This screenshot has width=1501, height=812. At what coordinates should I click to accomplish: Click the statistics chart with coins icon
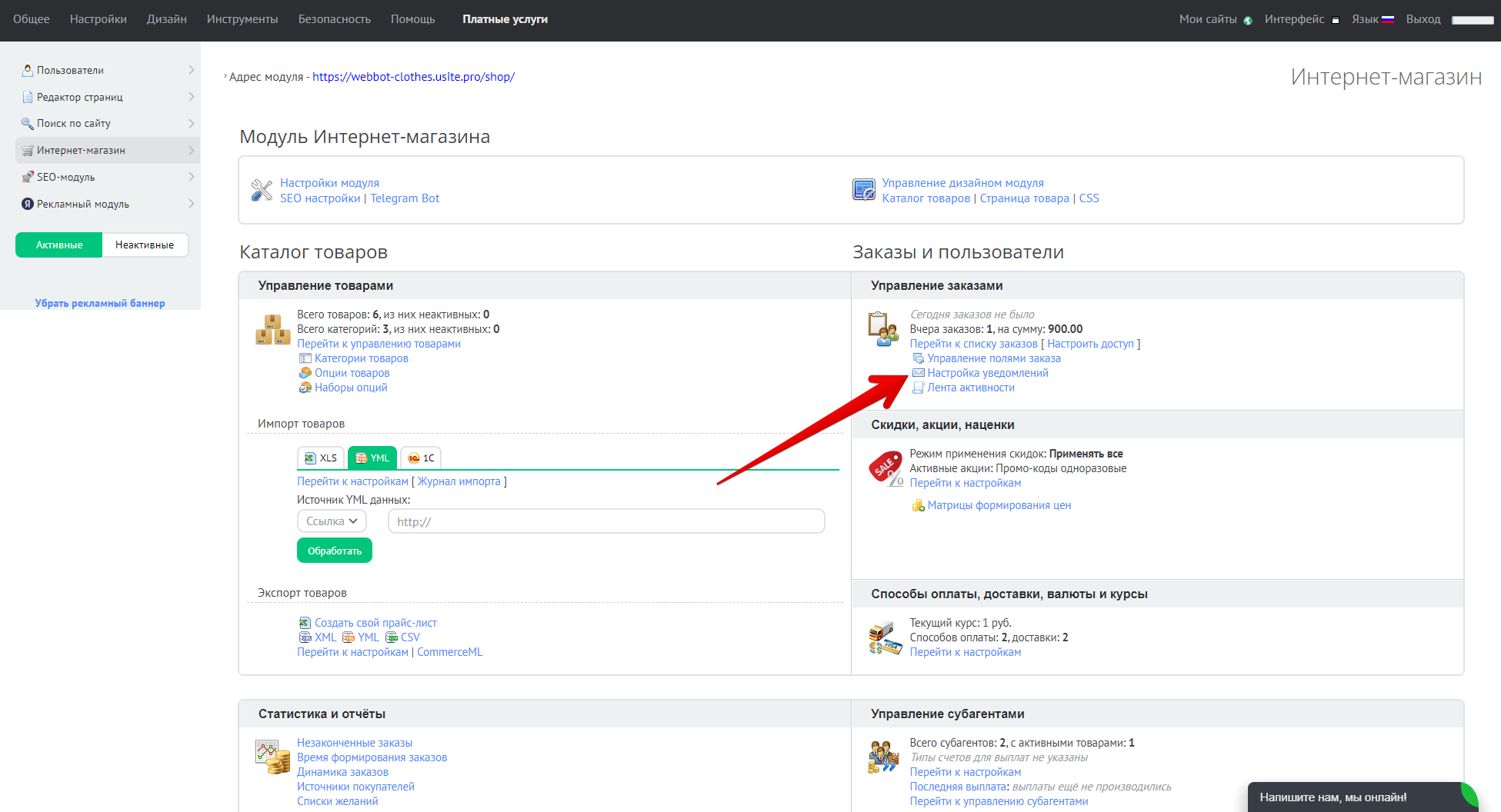tap(272, 757)
